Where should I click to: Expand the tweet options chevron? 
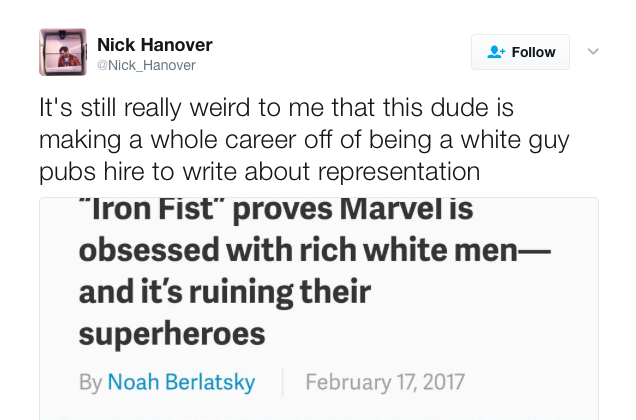point(593,52)
